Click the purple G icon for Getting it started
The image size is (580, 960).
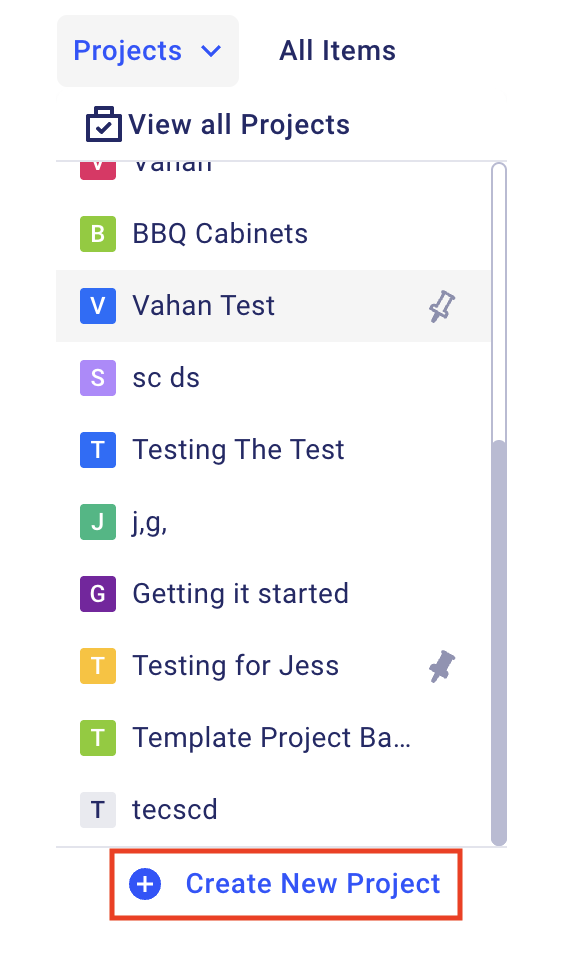click(x=98, y=594)
